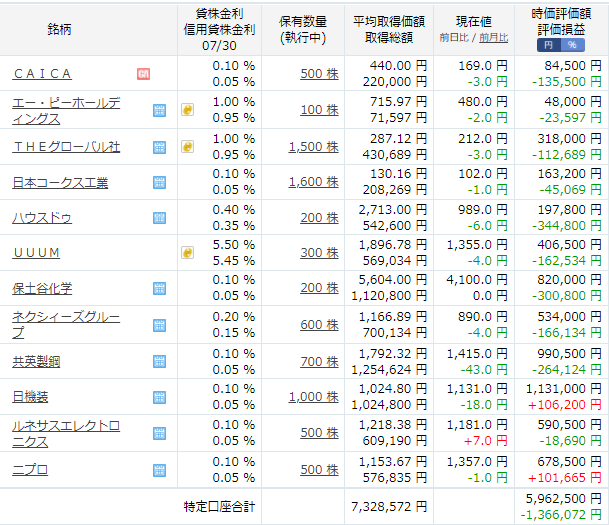Image resolution: width=609 pixels, height=525 pixels.
Task: Open the 日本コークス工業 stock link
Action: tap(60, 183)
